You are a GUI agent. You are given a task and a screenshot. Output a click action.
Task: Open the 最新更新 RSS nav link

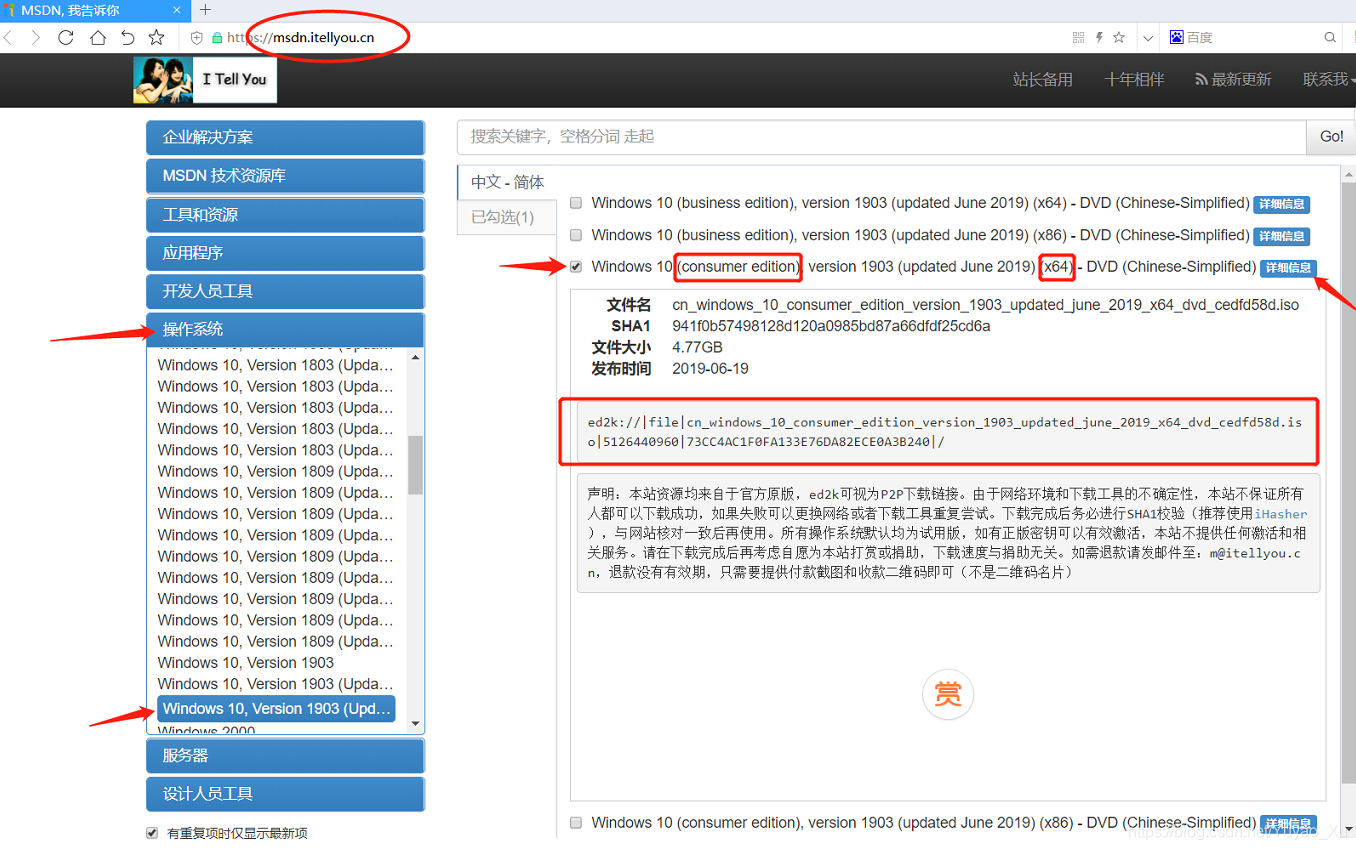pyautogui.click(x=1233, y=80)
